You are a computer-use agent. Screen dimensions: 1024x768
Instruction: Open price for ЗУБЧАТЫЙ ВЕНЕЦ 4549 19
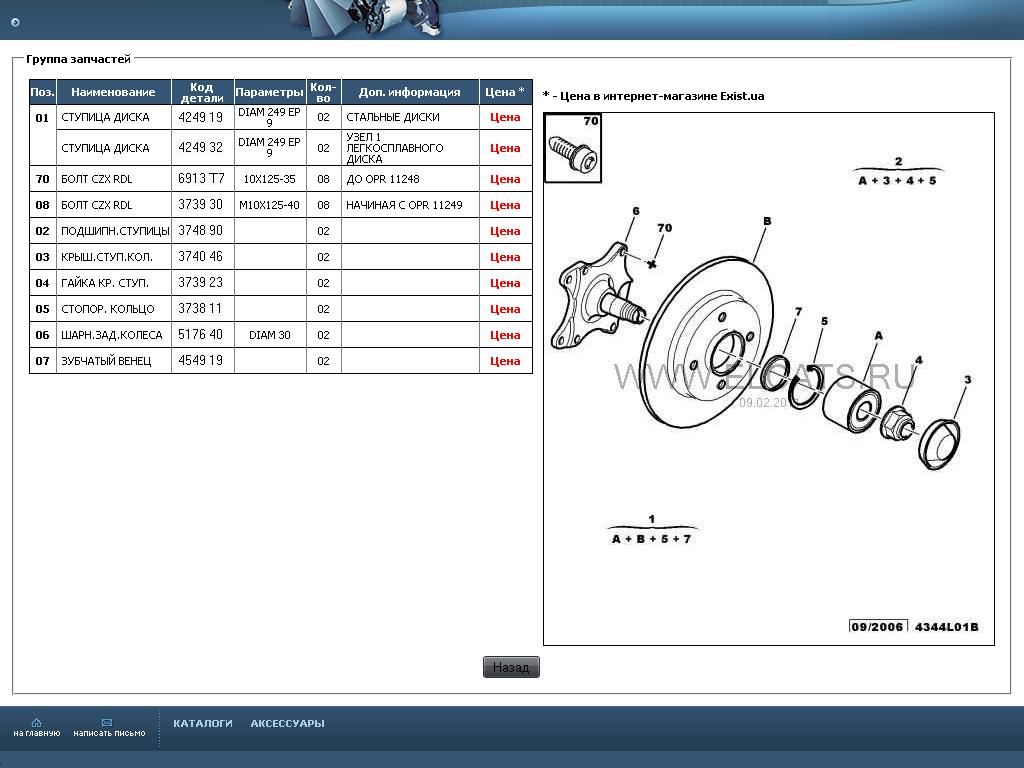505,361
